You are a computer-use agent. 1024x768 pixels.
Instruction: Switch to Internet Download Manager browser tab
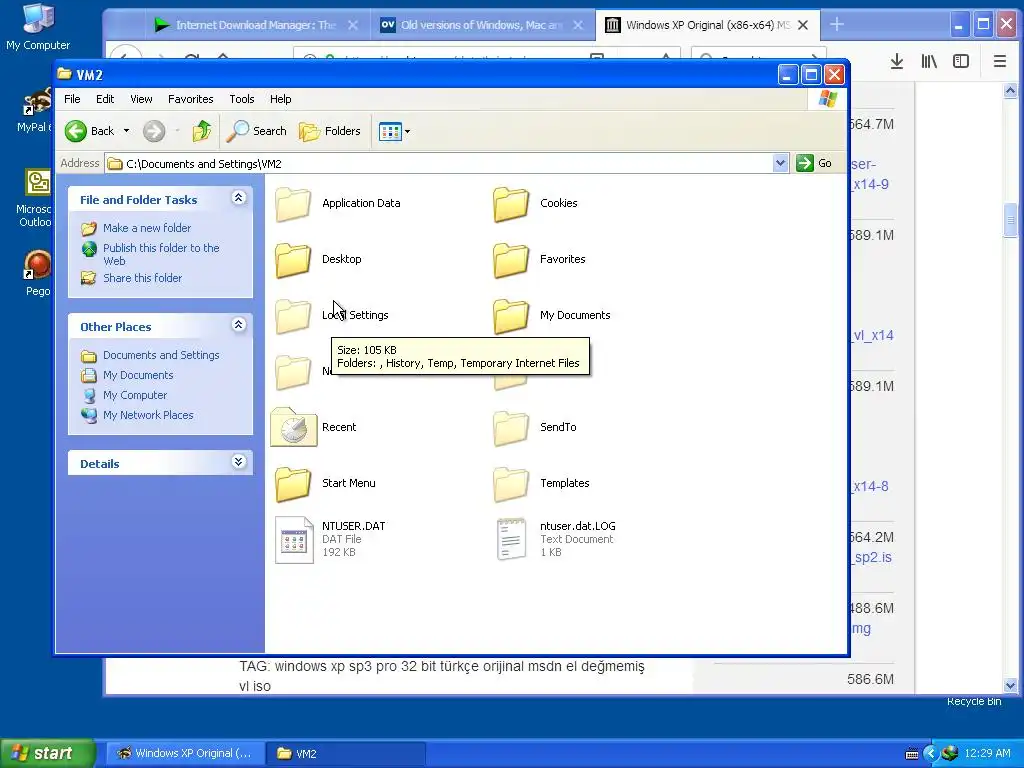pos(255,25)
